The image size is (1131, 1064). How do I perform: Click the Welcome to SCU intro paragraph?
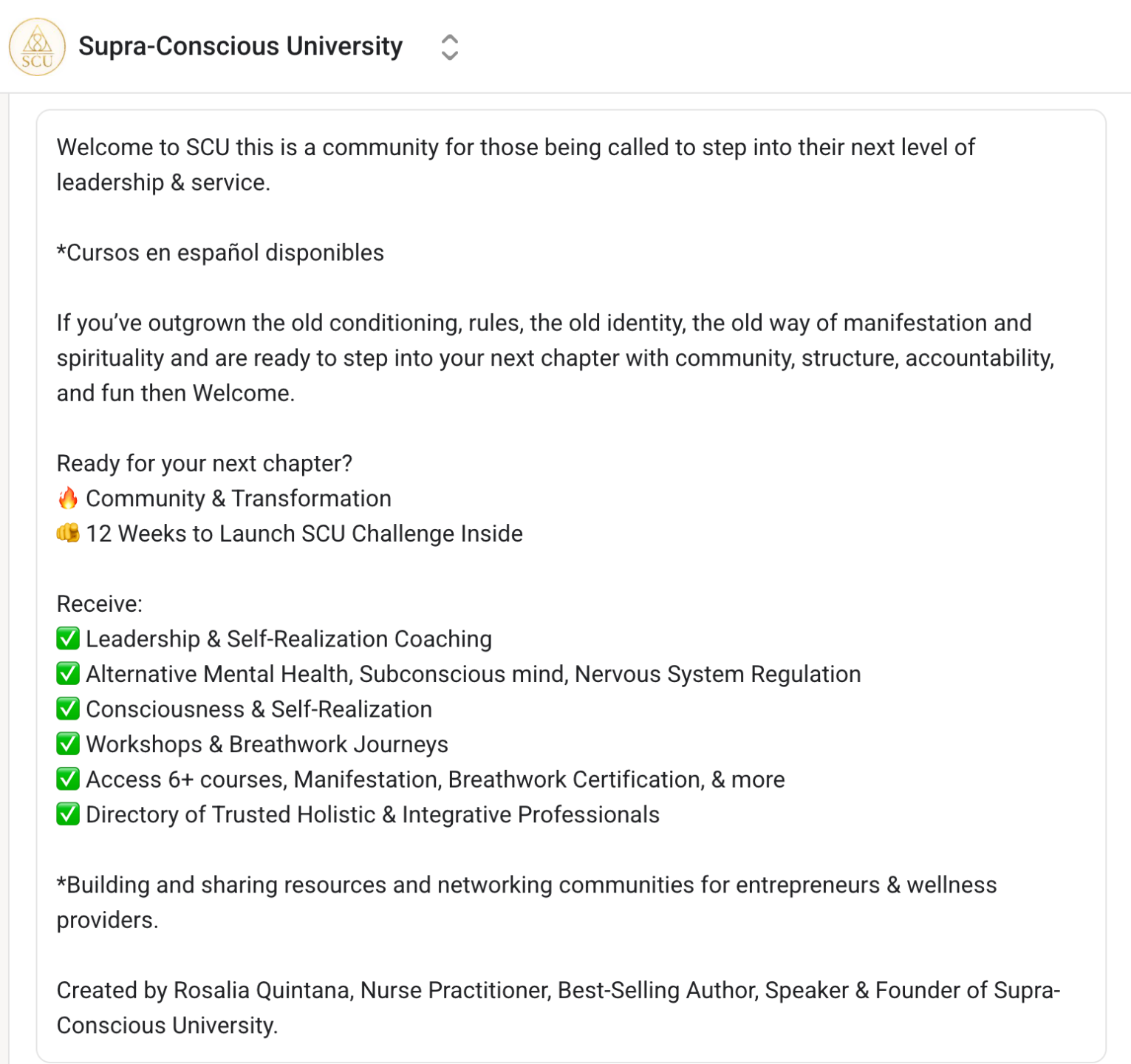tap(516, 165)
